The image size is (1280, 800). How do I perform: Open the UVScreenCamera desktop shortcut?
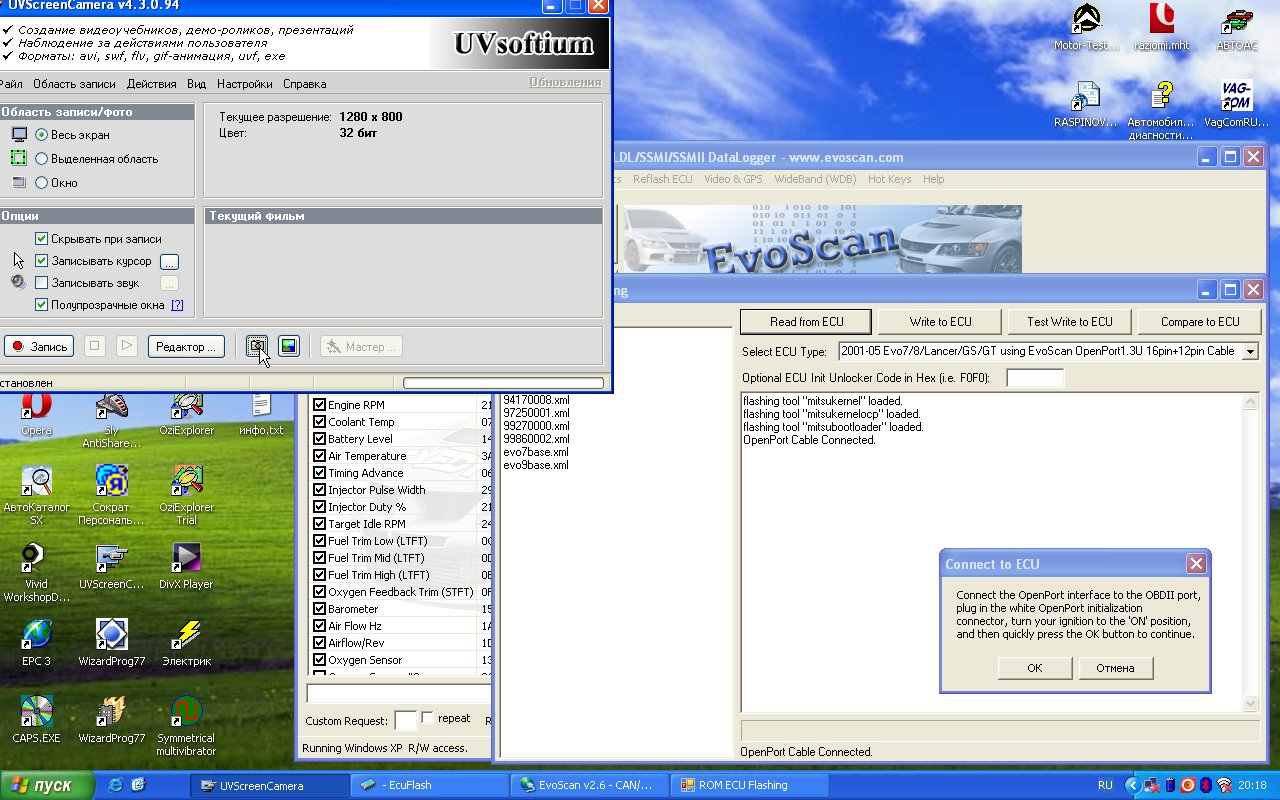point(112,566)
